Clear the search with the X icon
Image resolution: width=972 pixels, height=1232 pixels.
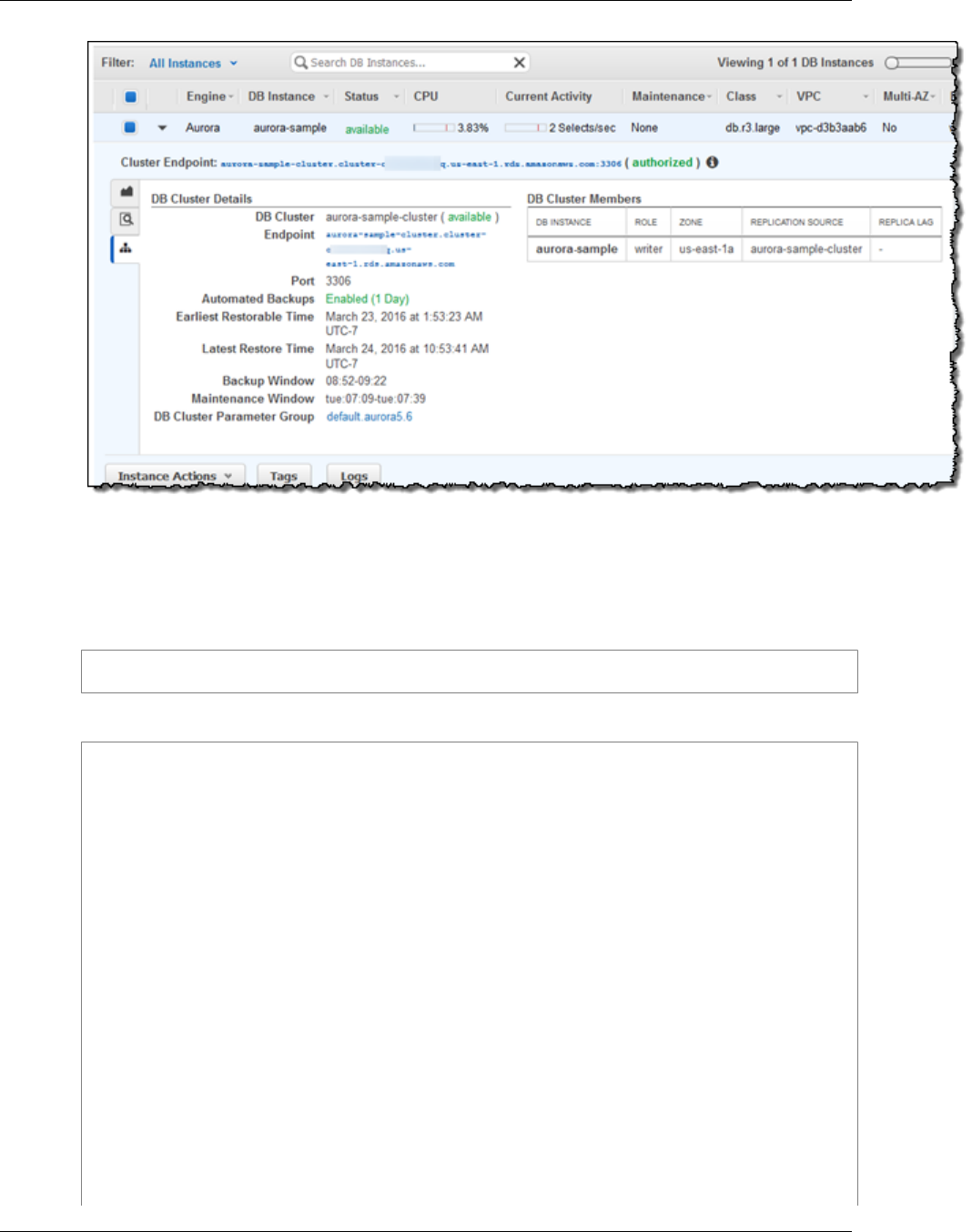click(519, 63)
